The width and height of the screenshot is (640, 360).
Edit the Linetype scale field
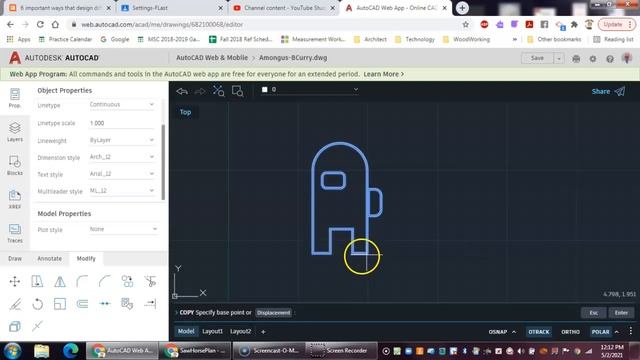tap(122, 123)
